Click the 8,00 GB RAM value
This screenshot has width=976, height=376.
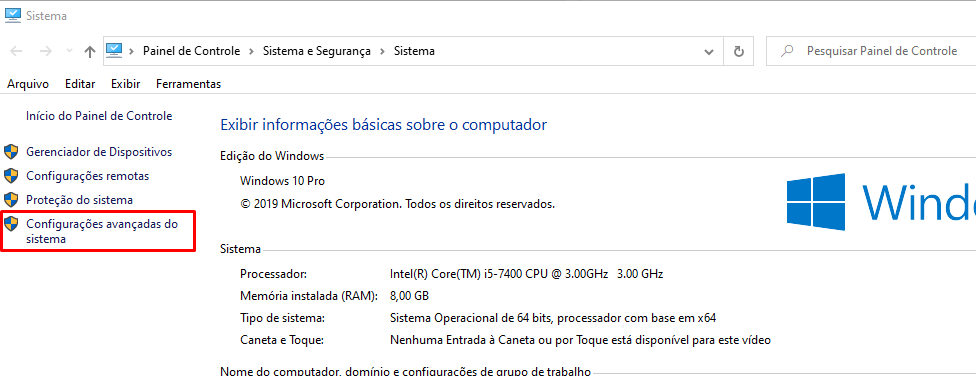(409, 296)
